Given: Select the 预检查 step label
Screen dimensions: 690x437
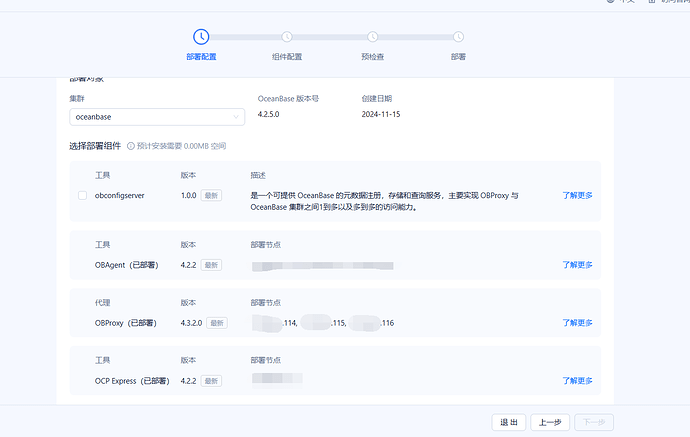Looking at the screenshot, I should pyautogui.click(x=373, y=57).
